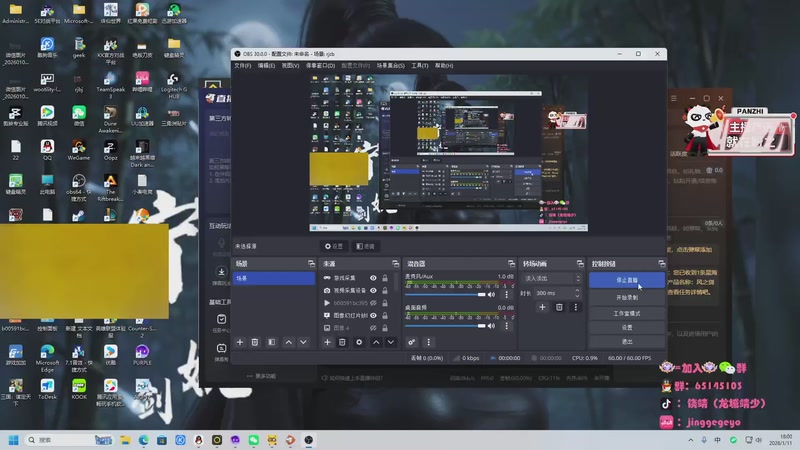Open three-dot options for 桌面音频 channel
This screenshot has width=800, height=450.
[506, 326]
